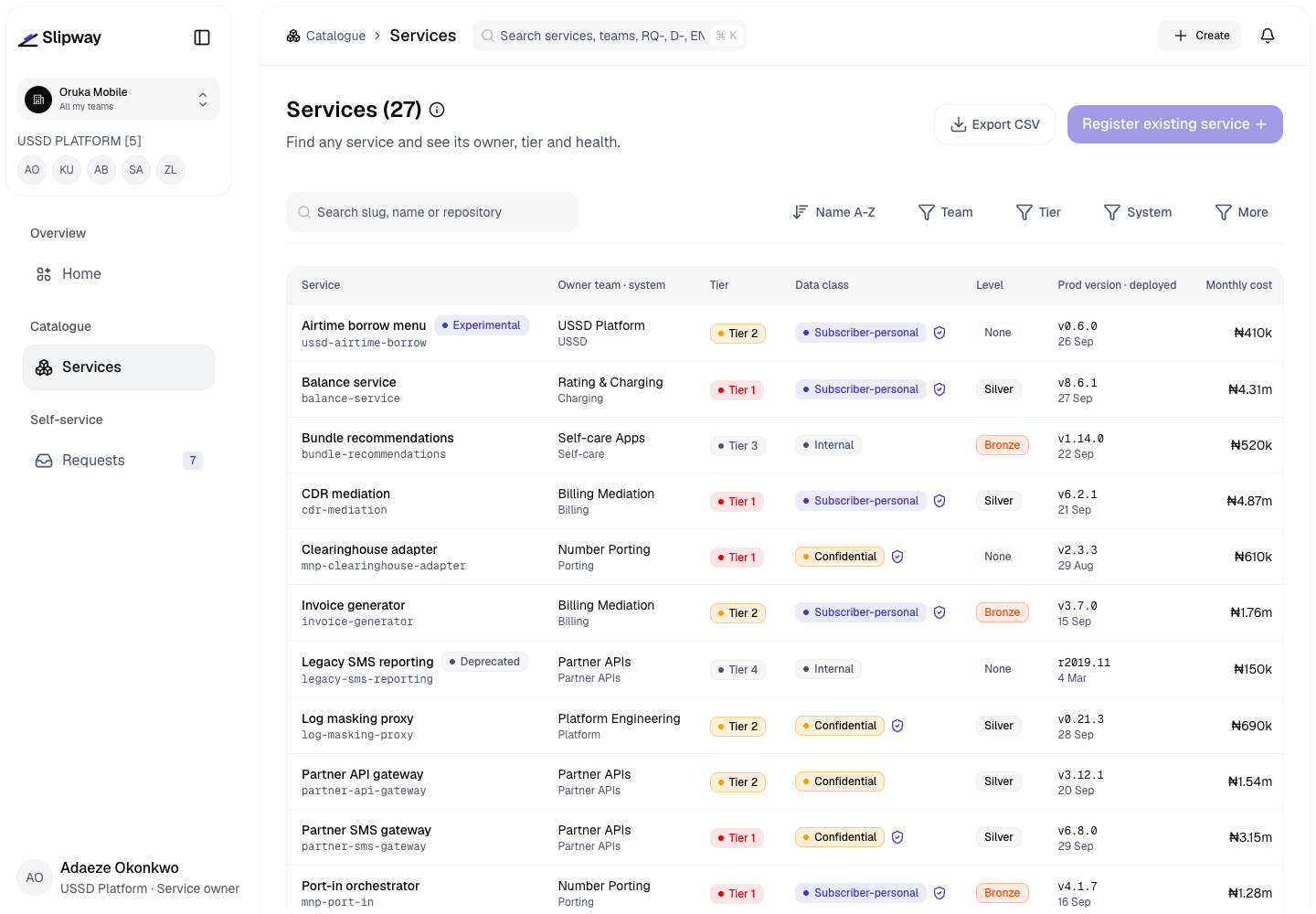Click the Catalogue breadcrumb icon
Image resolution: width=1316 pixels, height=914 pixels.
[293, 36]
